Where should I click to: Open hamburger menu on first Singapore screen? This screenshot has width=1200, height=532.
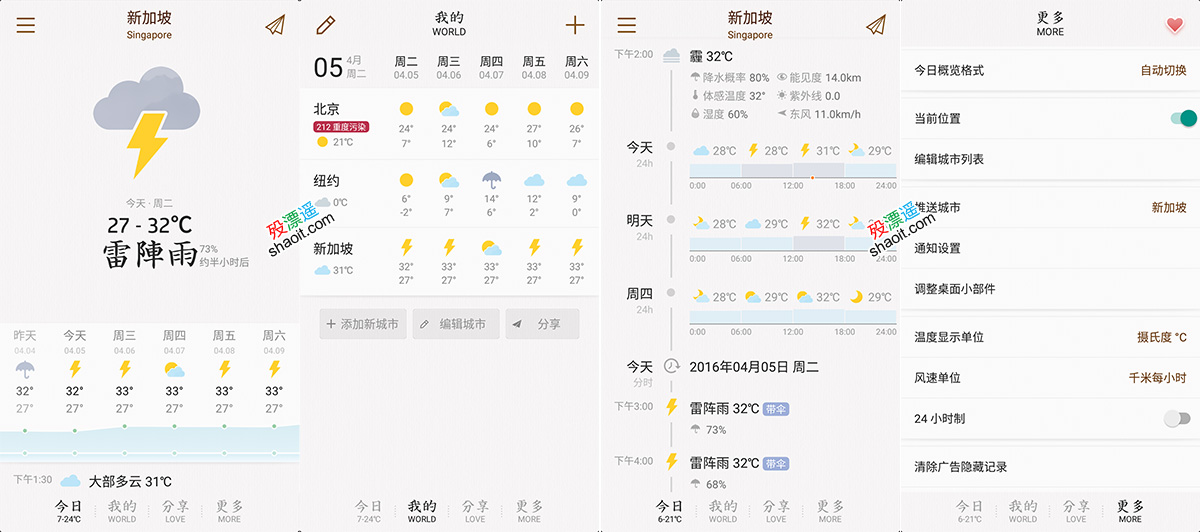(x=25, y=26)
